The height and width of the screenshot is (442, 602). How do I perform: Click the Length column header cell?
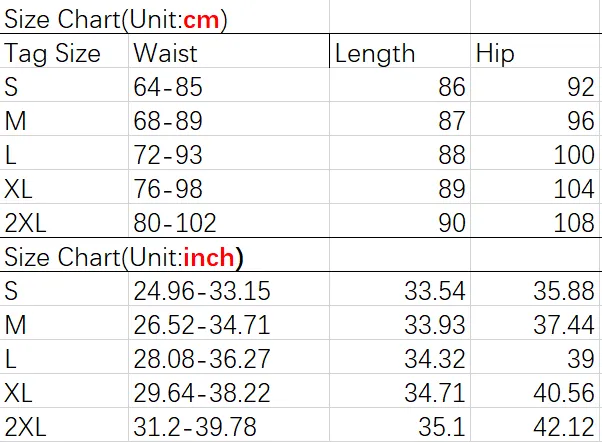[400, 51]
